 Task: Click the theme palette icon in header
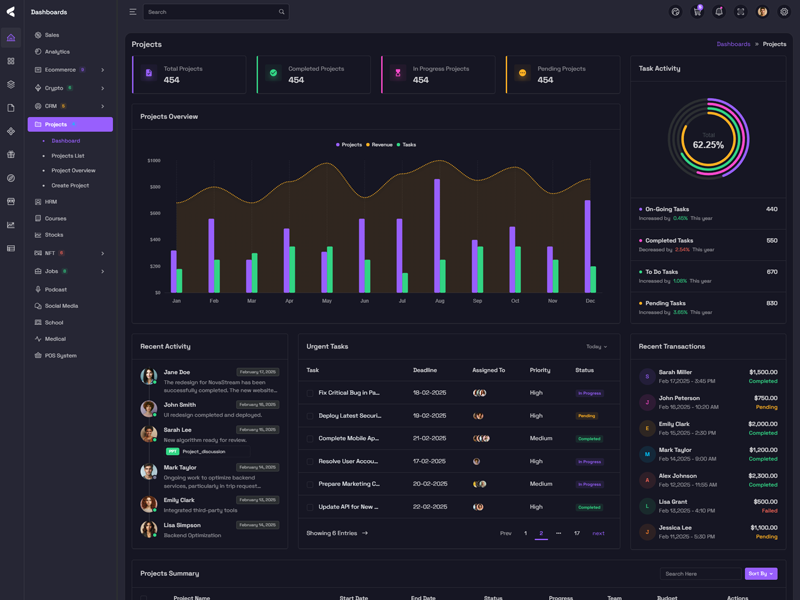pos(675,12)
